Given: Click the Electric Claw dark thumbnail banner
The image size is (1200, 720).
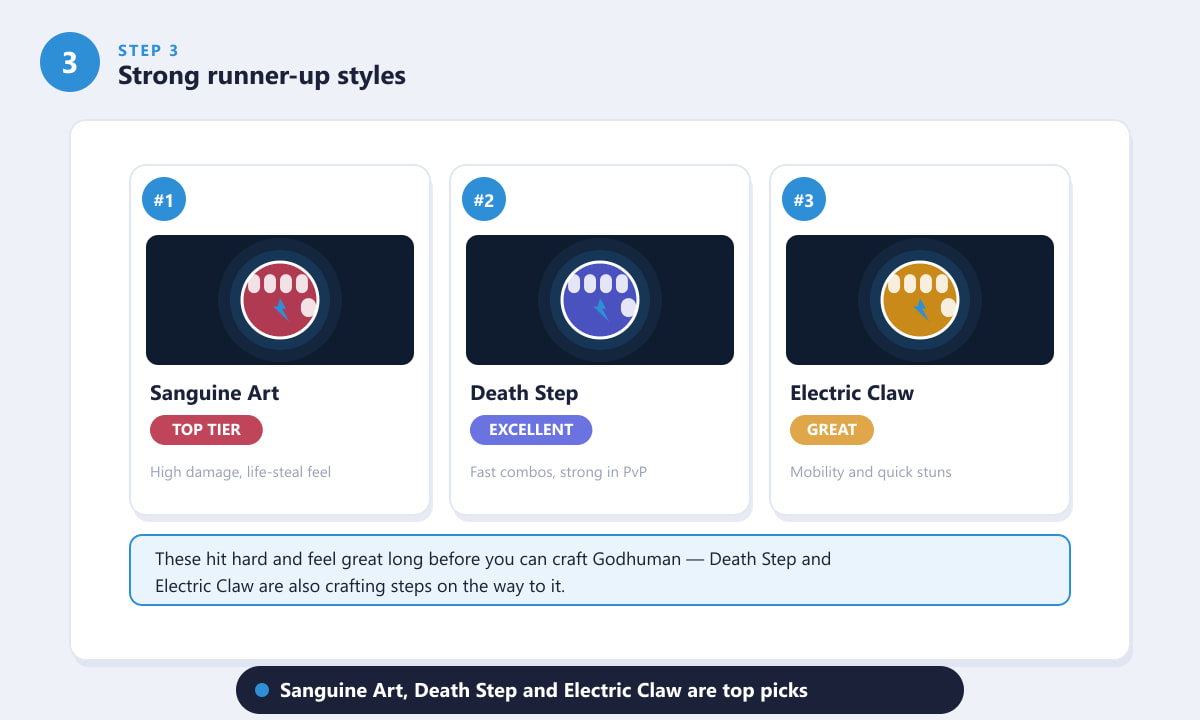Looking at the screenshot, I should pos(920,300).
